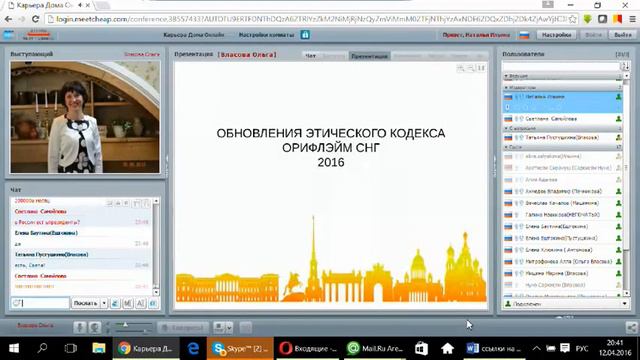640x360 pixels.
Task: Switch to the Презентация tab
Action: pyautogui.click(x=369, y=56)
